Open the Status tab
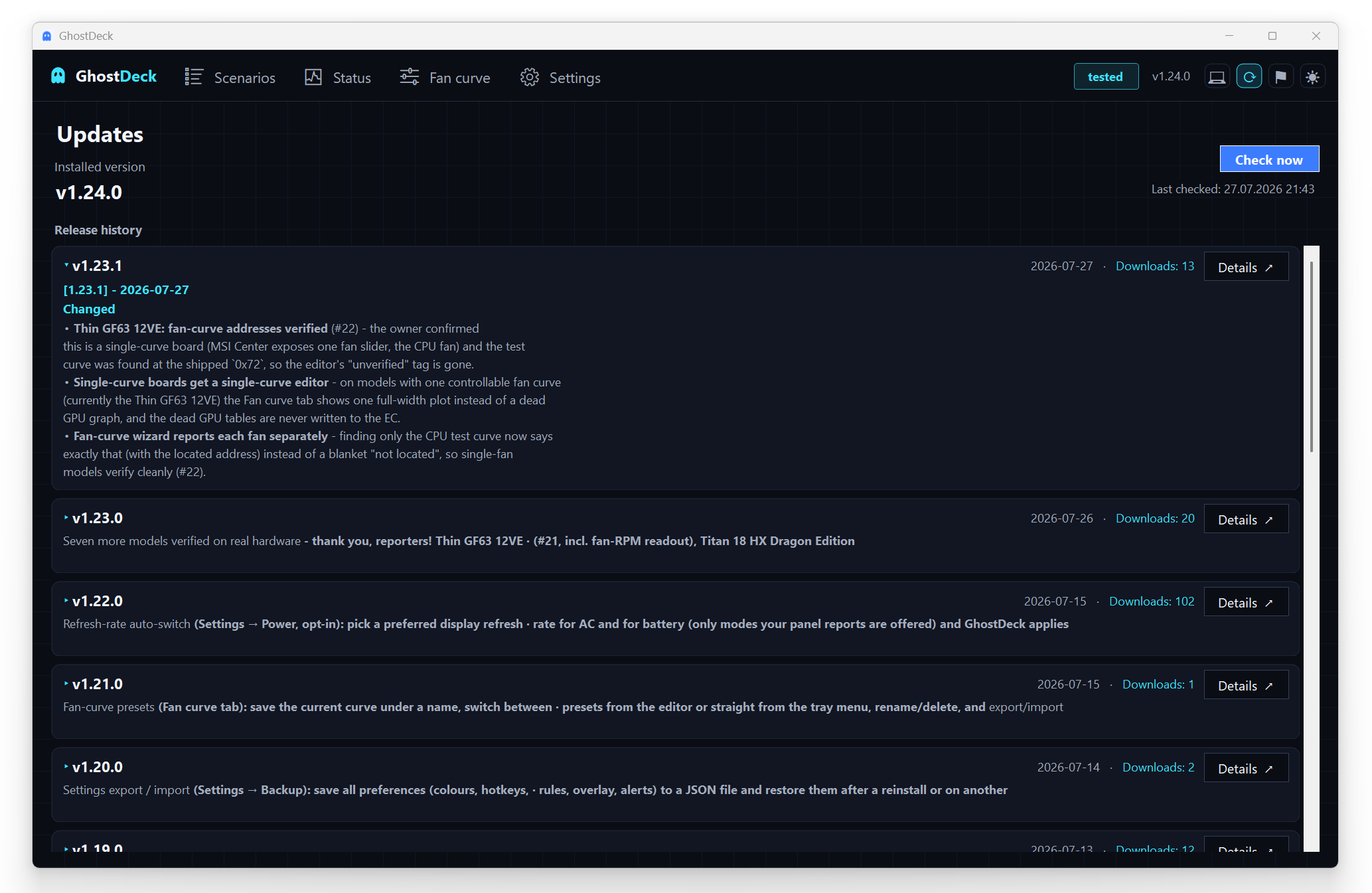The image size is (1372, 893). pyautogui.click(x=338, y=78)
